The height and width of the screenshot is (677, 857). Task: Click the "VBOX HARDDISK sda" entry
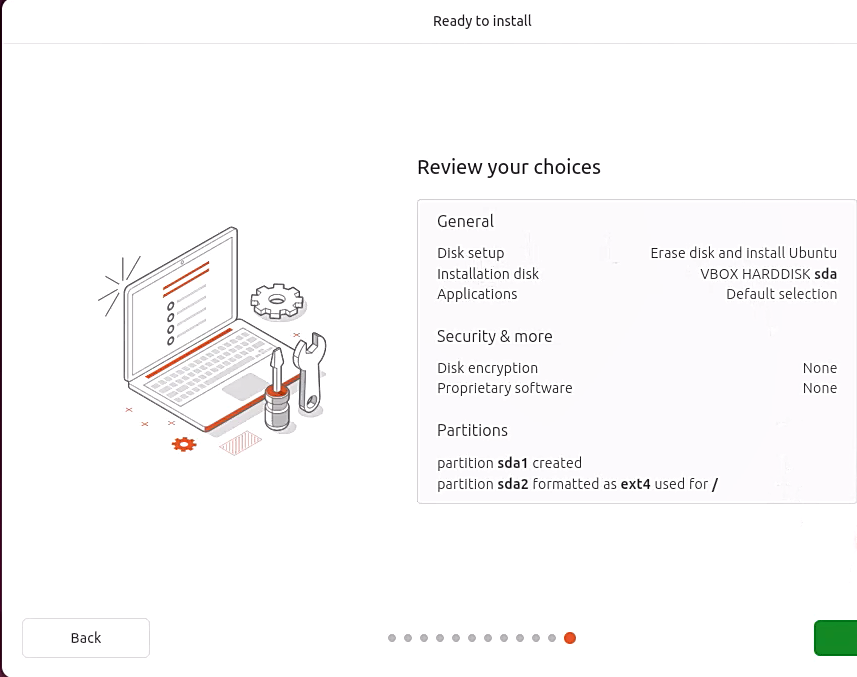pos(768,274)
